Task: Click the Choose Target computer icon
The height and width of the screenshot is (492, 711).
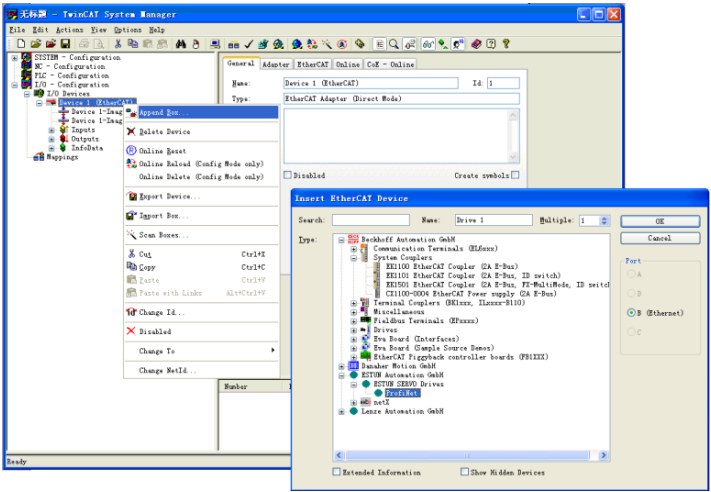Action: (x=215, y=44)
